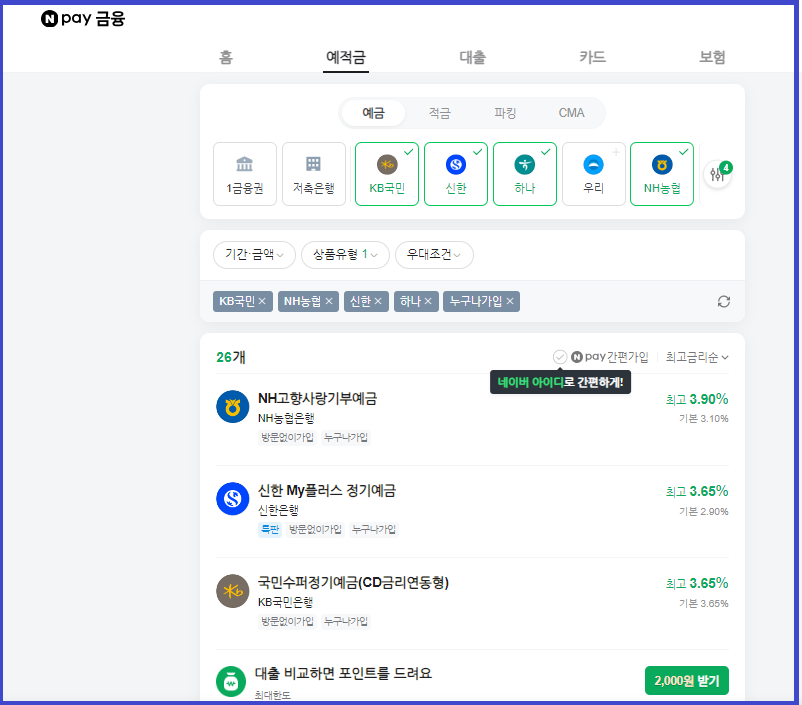The width and height of the screenshot is (802, 705).
Task: Open 국민수퍼정기예금(CD금리연동형) product
Action: click(353, 583)
